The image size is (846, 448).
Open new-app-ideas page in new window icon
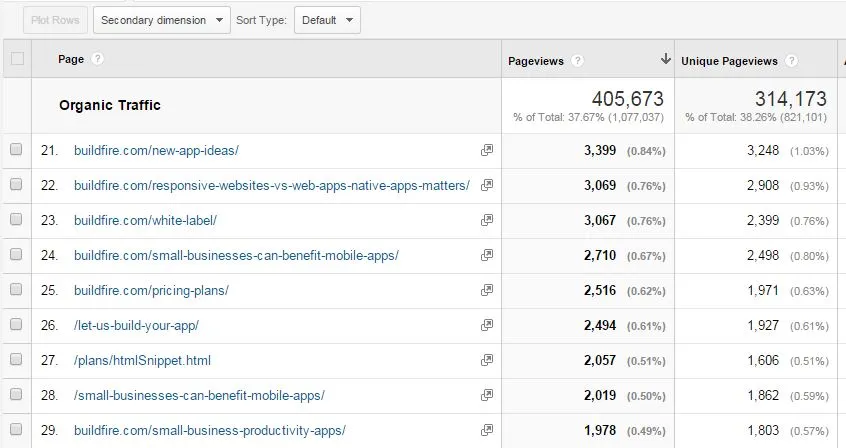pyautogui.click(x=487, y=150)
